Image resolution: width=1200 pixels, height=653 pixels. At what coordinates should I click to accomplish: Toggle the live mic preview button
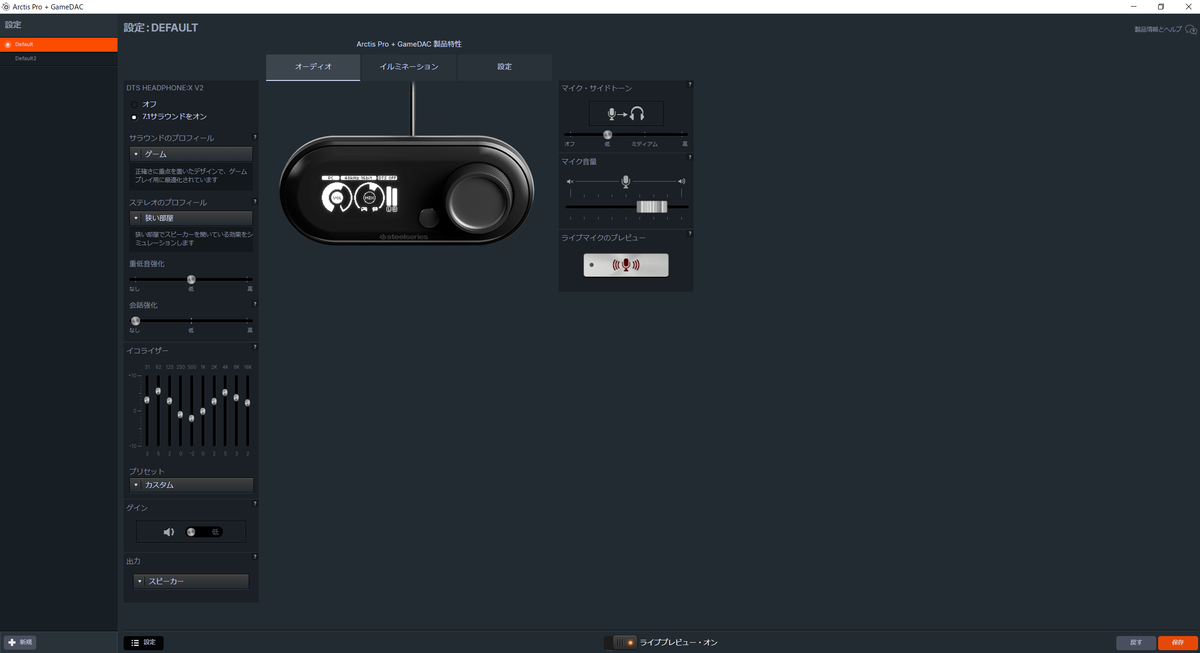tap(626, 265)
